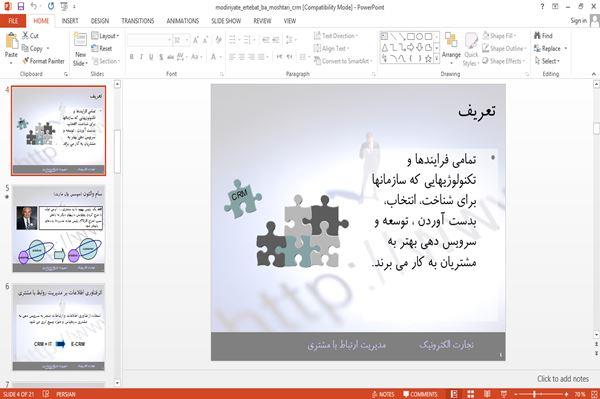Click Convert to SmartArt button
The image size is (600, 399).
(342, 61)
